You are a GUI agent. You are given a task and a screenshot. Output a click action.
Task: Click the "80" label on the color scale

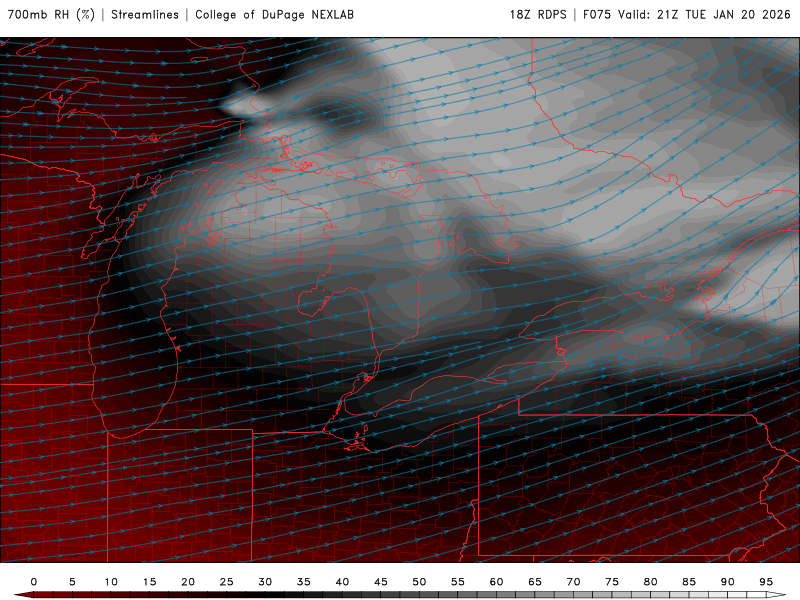click(651, 582)
